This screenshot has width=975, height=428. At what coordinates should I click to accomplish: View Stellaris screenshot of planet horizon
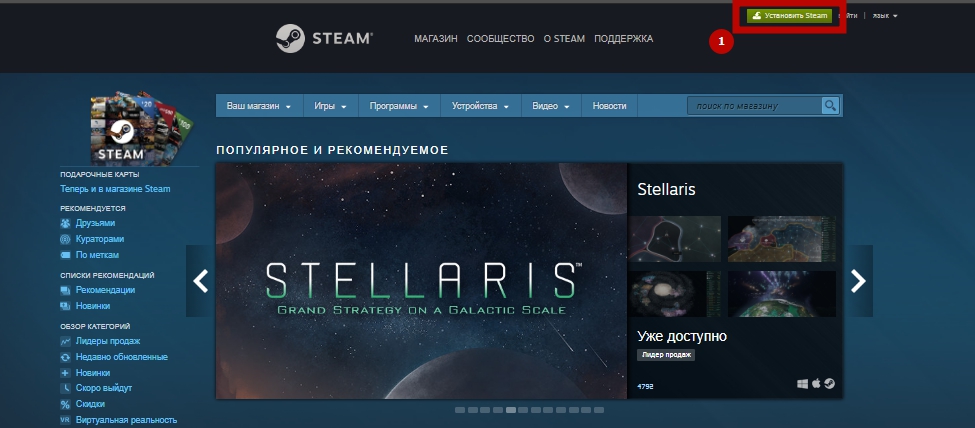(x=782, y=294)
